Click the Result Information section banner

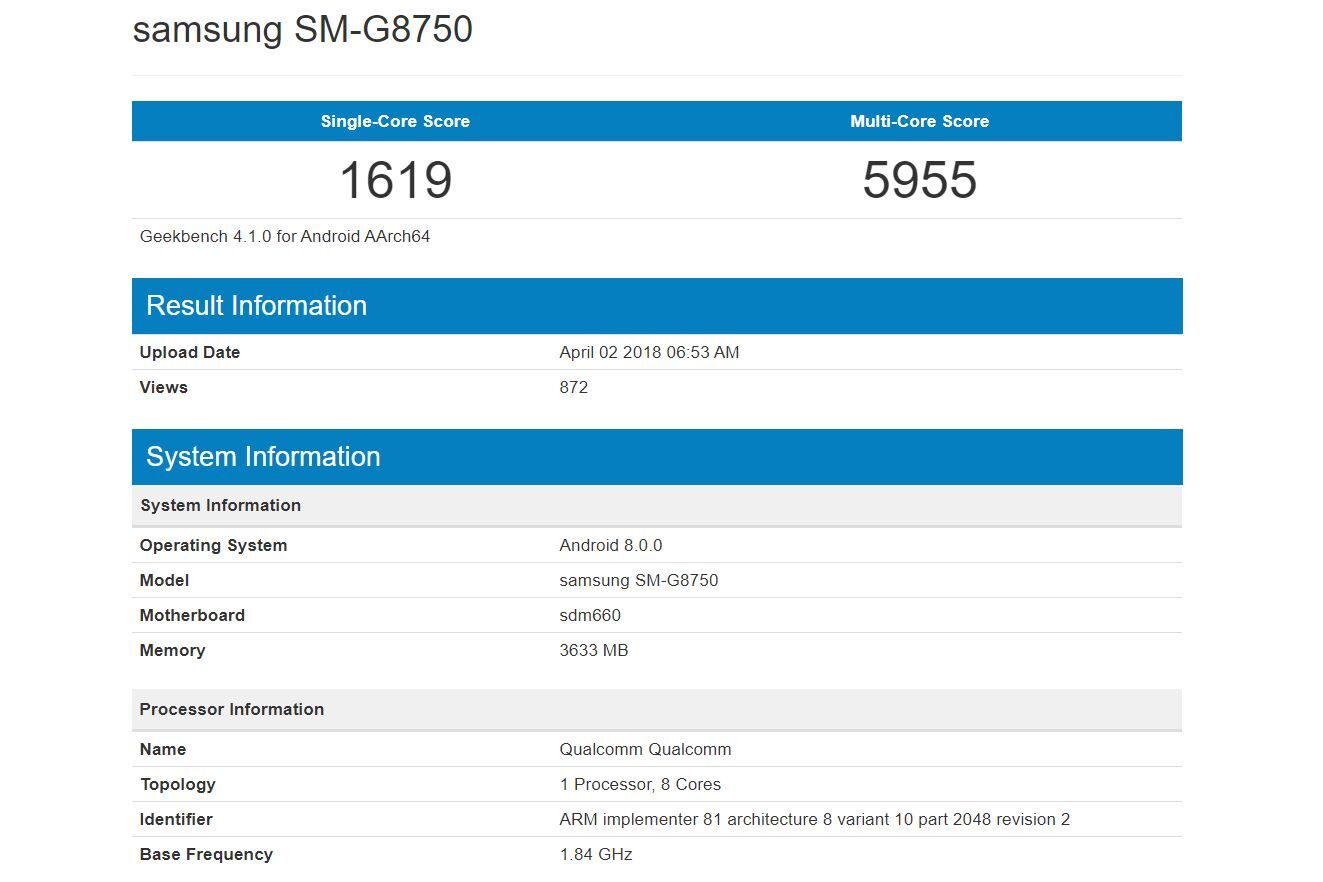tap(256, 305)
